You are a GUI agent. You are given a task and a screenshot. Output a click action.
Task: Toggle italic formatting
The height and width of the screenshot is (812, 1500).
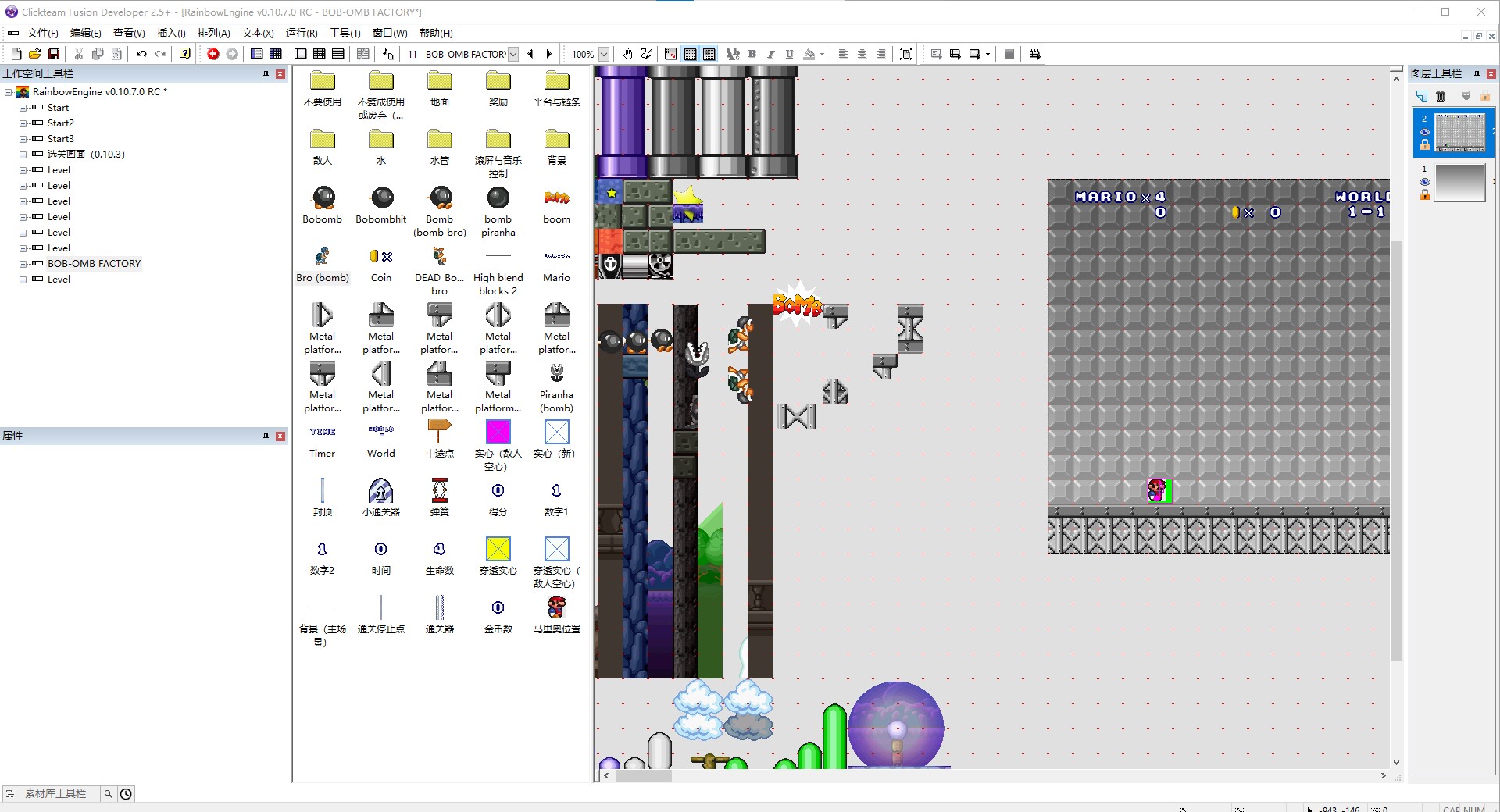pos(771,54)
